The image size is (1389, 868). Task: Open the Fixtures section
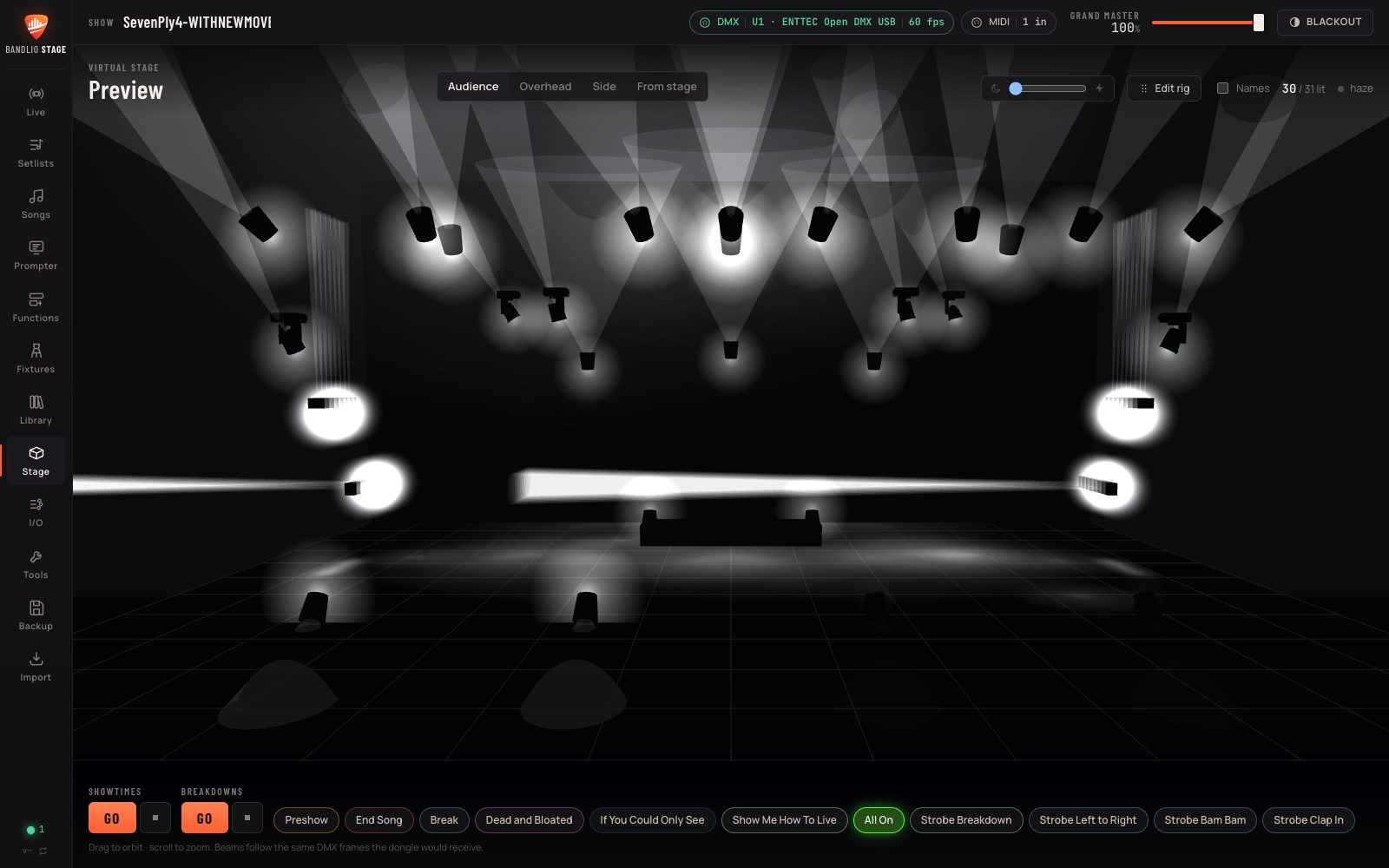[x=36, y=358]
